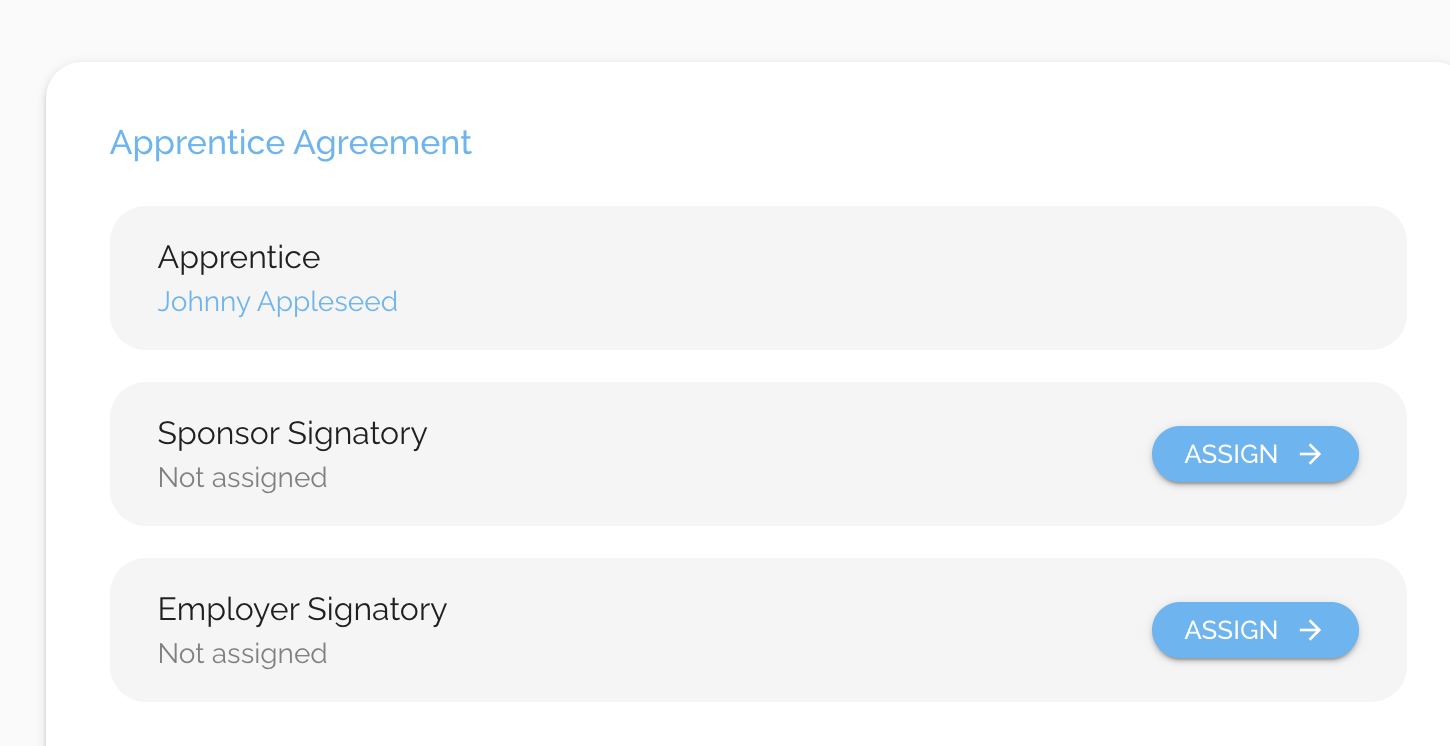Open the Johnny Appleseed apprentice link
This screenshot has height=746, width=1450.
277,302
